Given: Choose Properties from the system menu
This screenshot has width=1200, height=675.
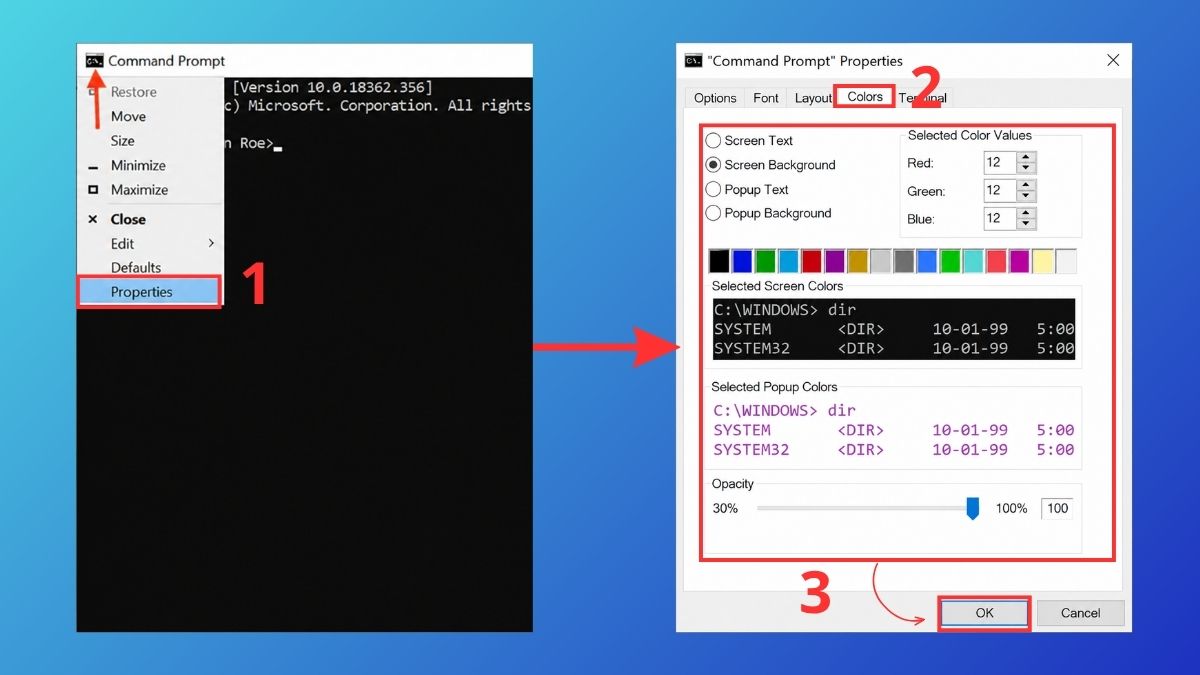Looking at the screenshot, I should 150,292.
